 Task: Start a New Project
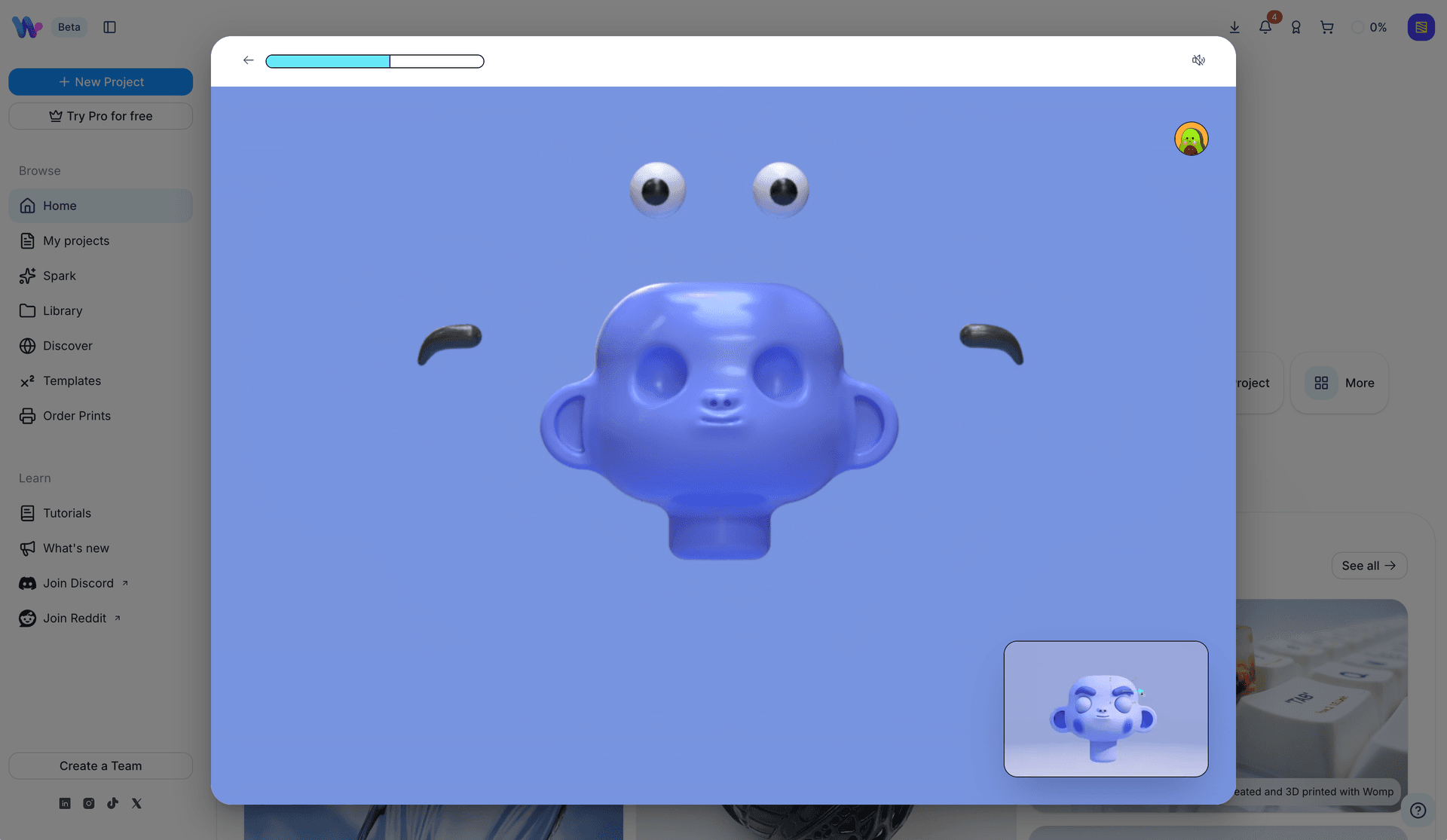(100, 81)
